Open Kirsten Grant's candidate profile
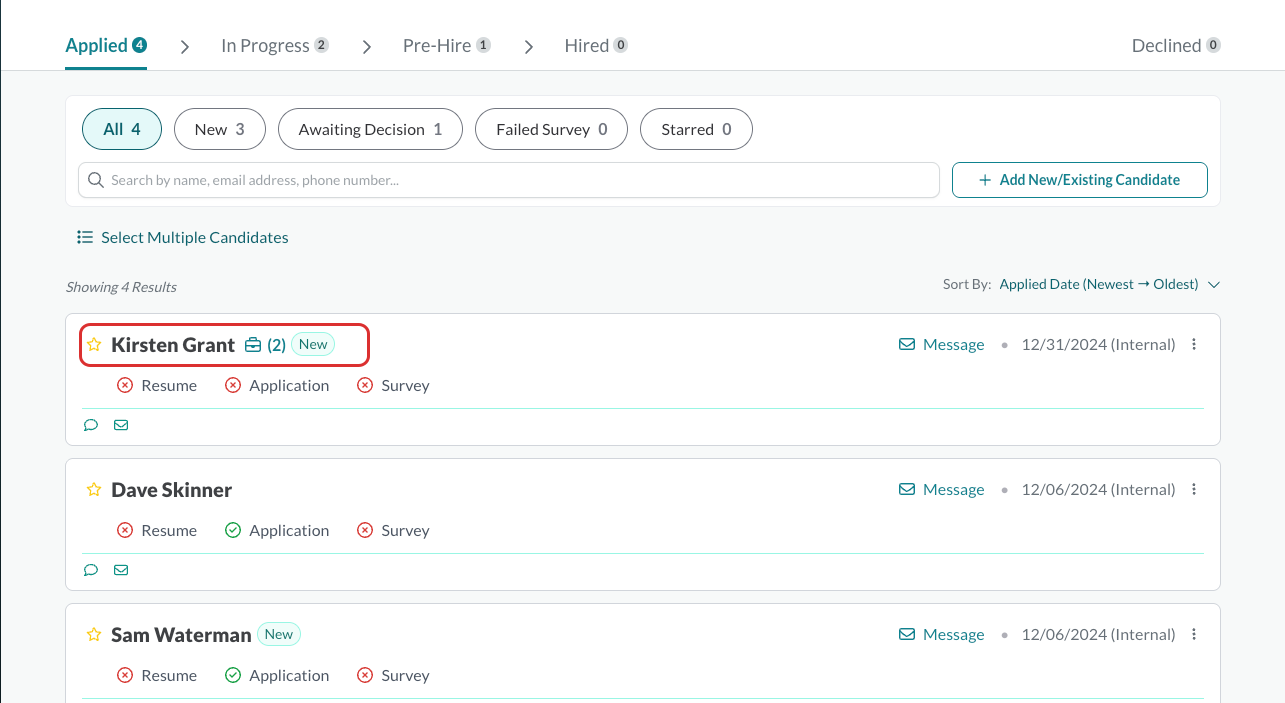Screen dimensions: 1285x703 point(173,345)
